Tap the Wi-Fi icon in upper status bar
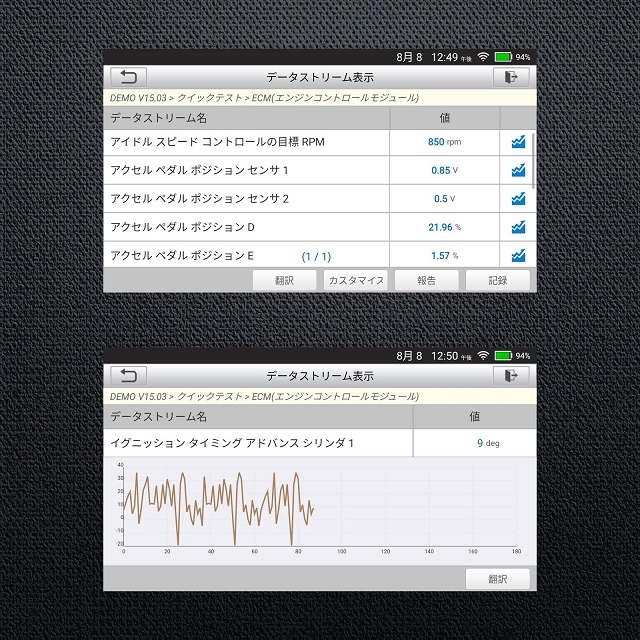640x640 pixels. pos(482,57)
